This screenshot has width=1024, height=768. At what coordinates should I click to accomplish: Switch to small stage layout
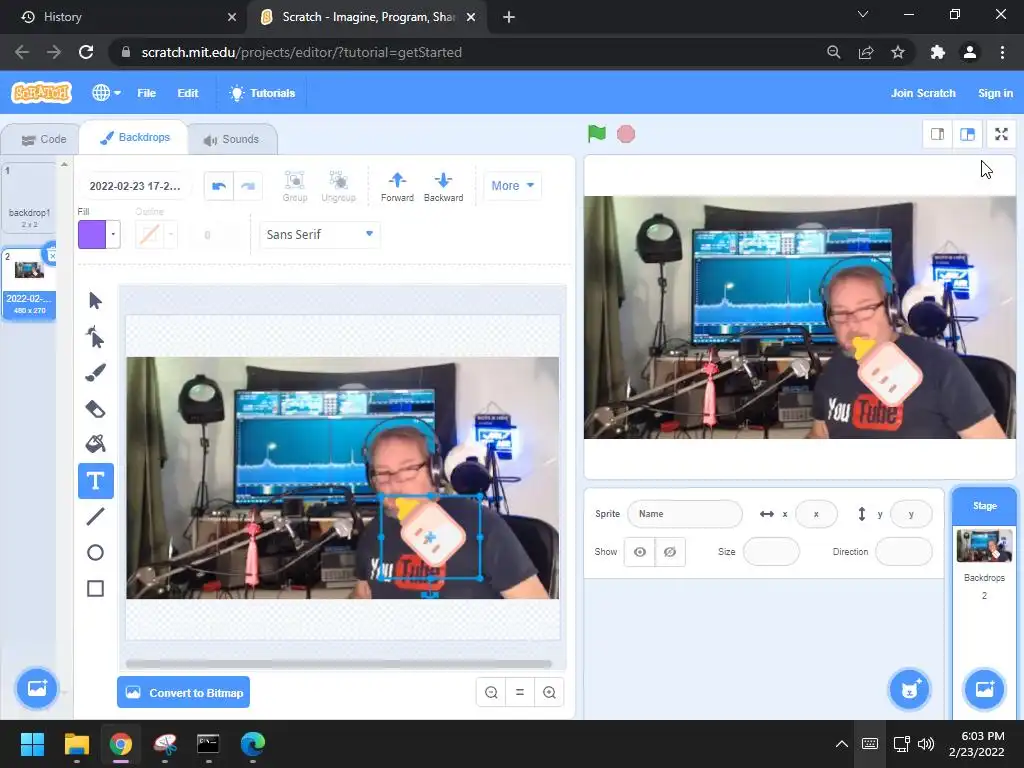[x=937, y=134]
